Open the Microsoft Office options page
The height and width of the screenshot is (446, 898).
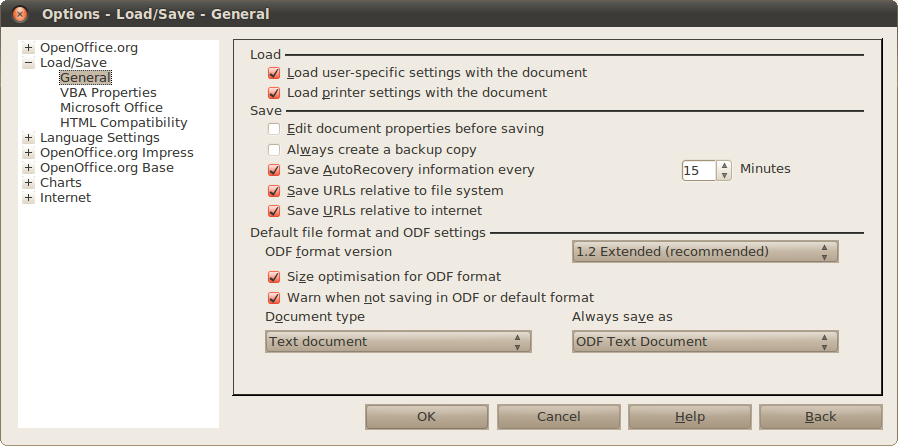pyautogui.click(x=111, y=108)
